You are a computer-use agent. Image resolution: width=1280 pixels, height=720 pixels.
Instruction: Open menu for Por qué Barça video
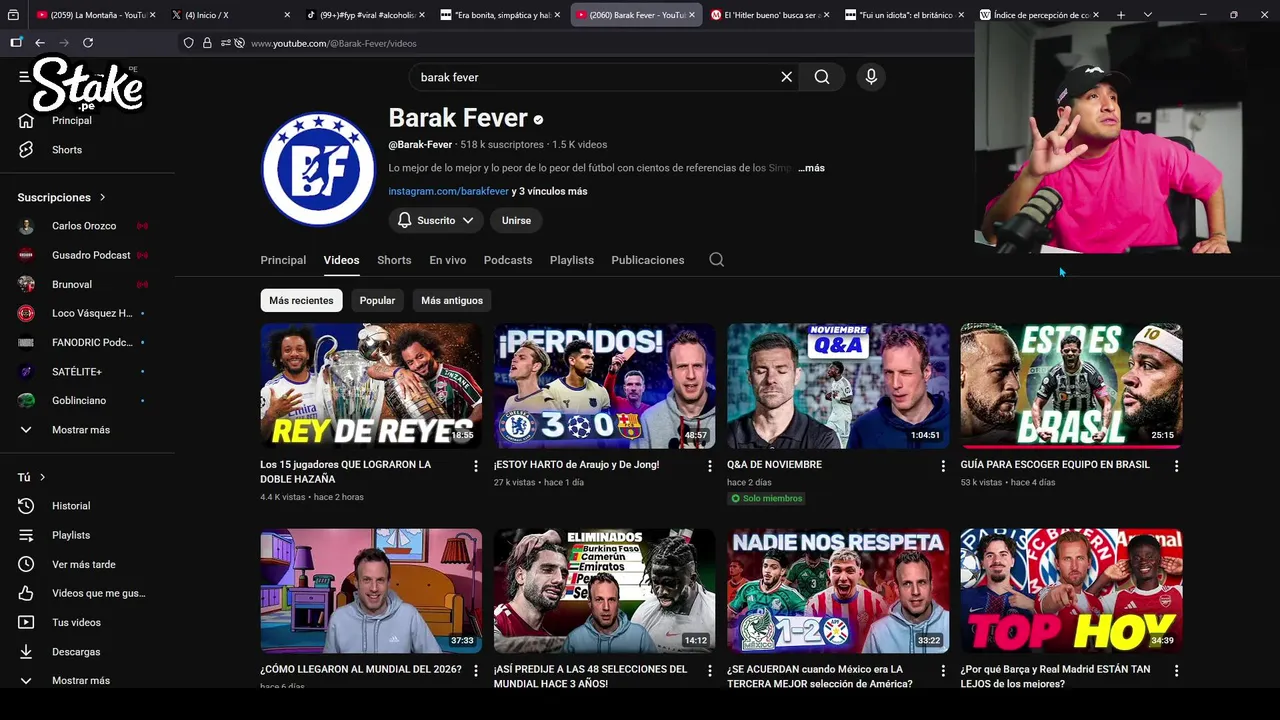point(1176,671)
